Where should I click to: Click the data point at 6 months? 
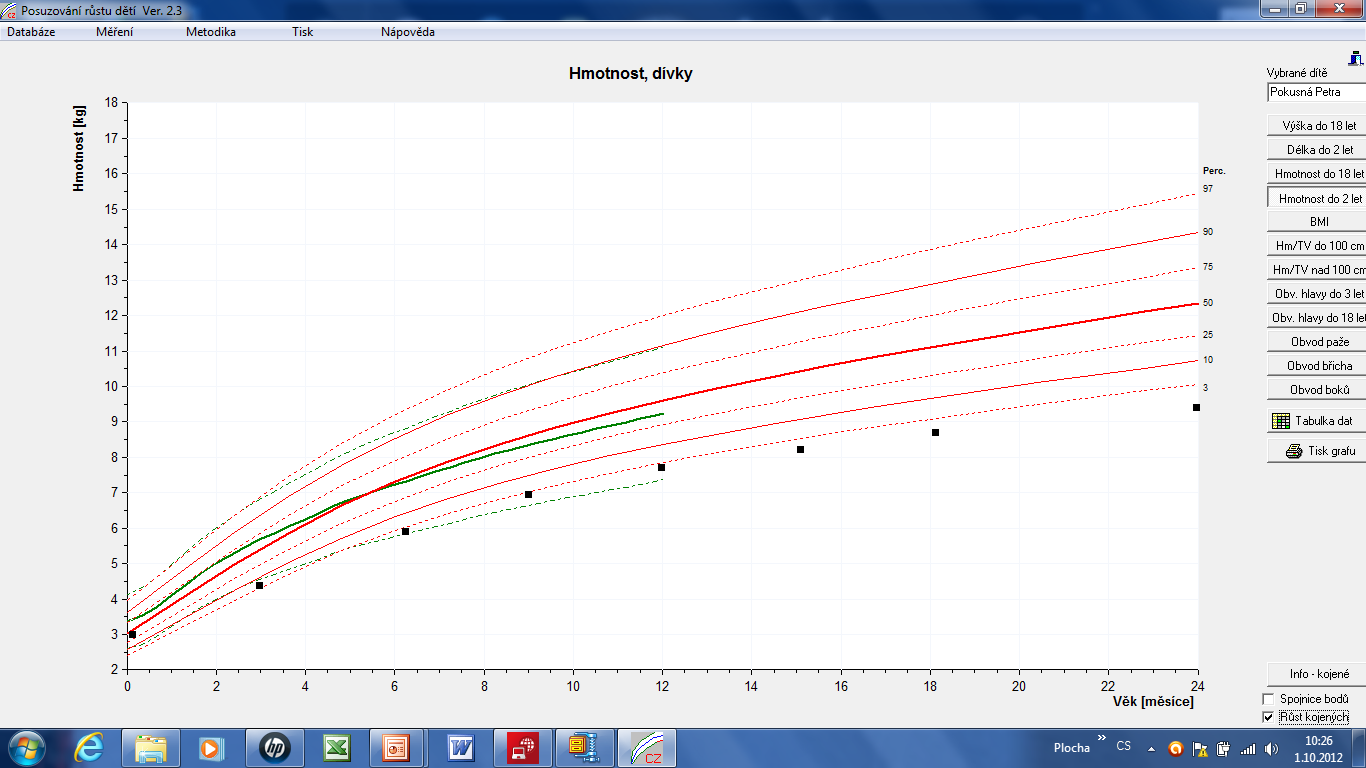pyautogui.click(x=405, y=531)
